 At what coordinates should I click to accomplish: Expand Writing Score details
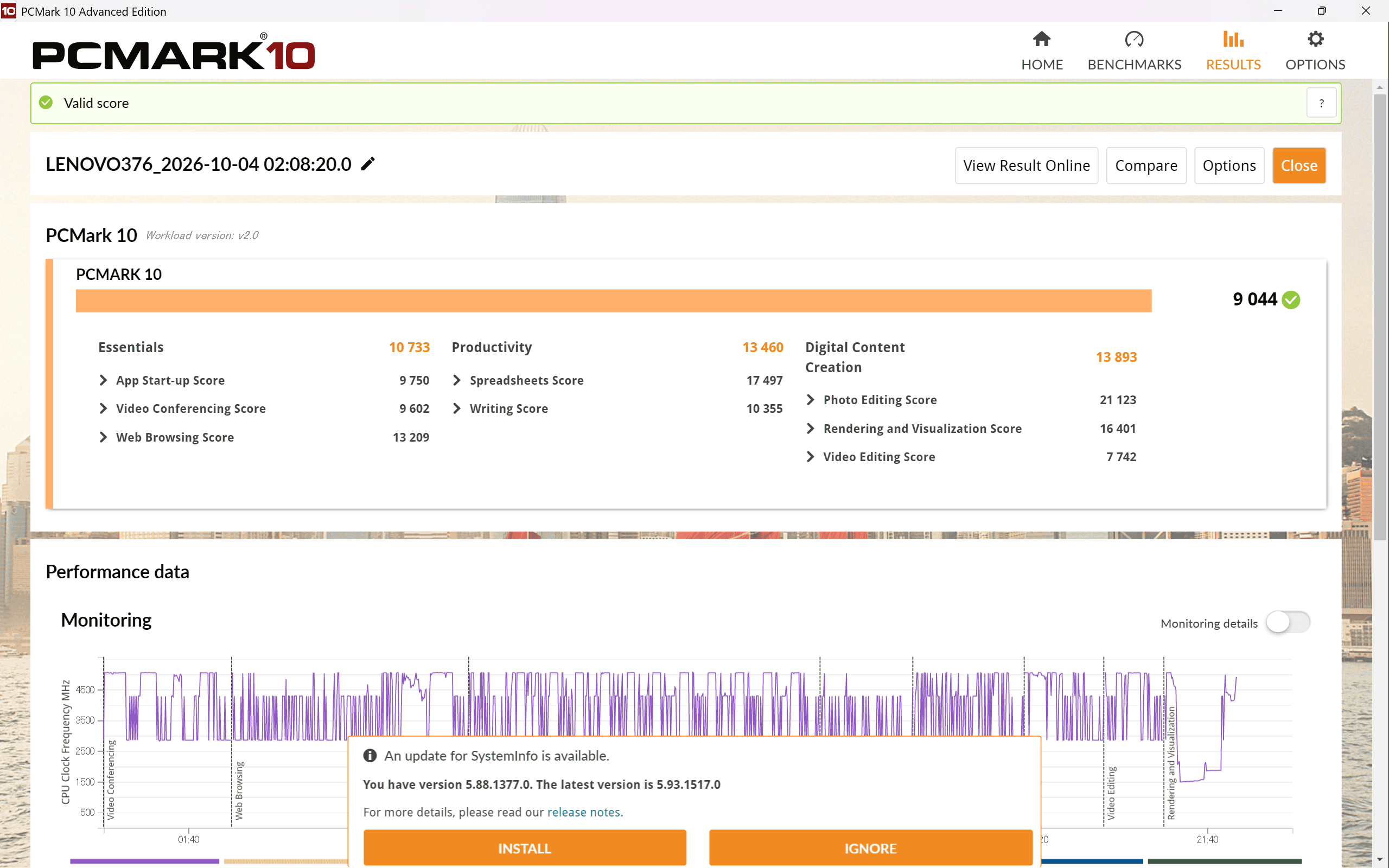click(x=457, y=408)
